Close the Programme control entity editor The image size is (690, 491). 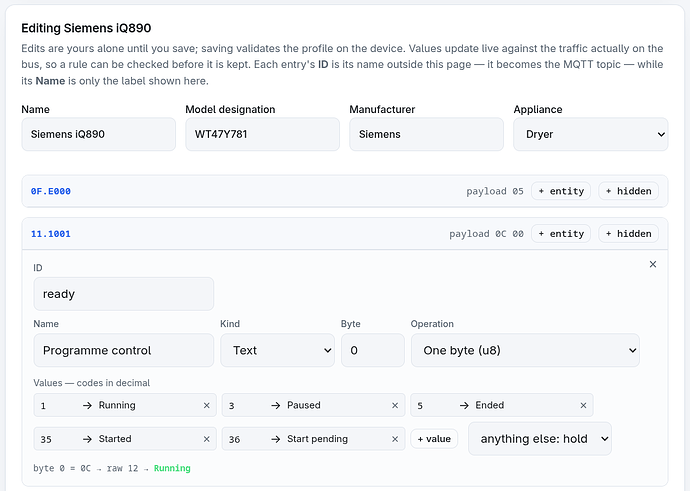(653, 264)
